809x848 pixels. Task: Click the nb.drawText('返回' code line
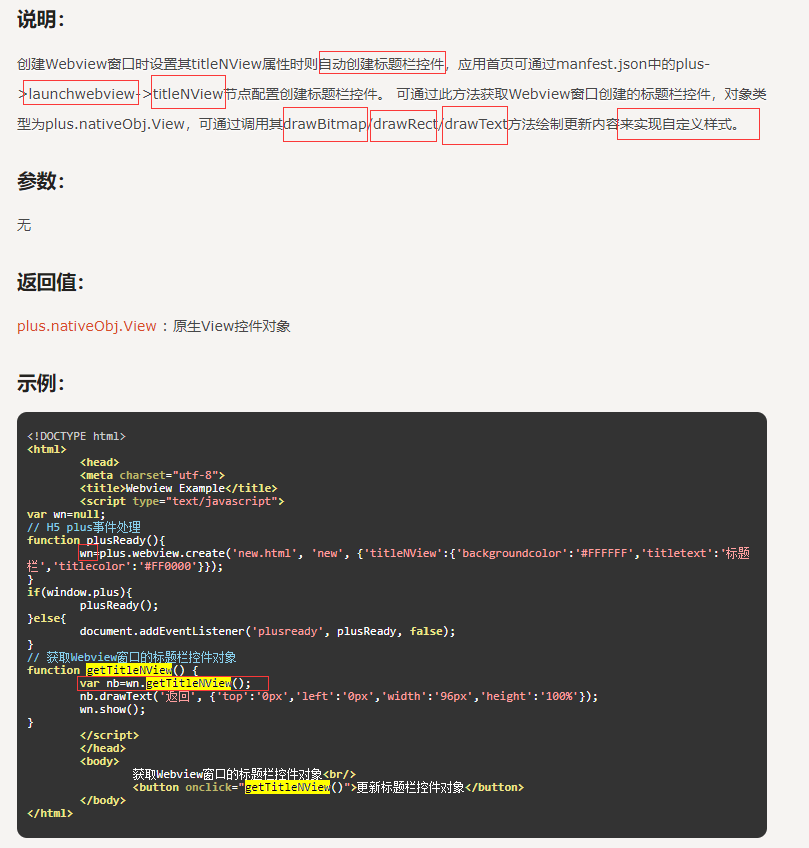(339, 696)
